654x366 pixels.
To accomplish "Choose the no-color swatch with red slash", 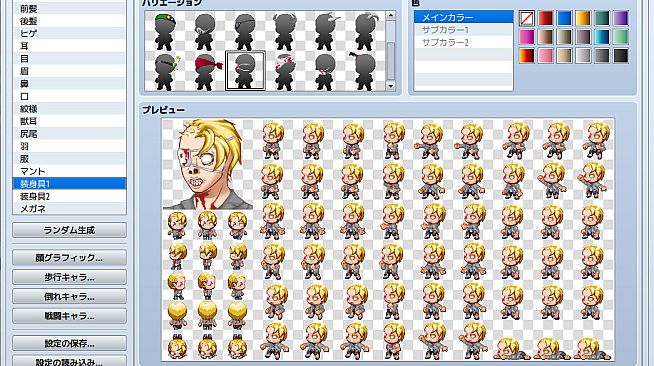I will tap(527, 18).
